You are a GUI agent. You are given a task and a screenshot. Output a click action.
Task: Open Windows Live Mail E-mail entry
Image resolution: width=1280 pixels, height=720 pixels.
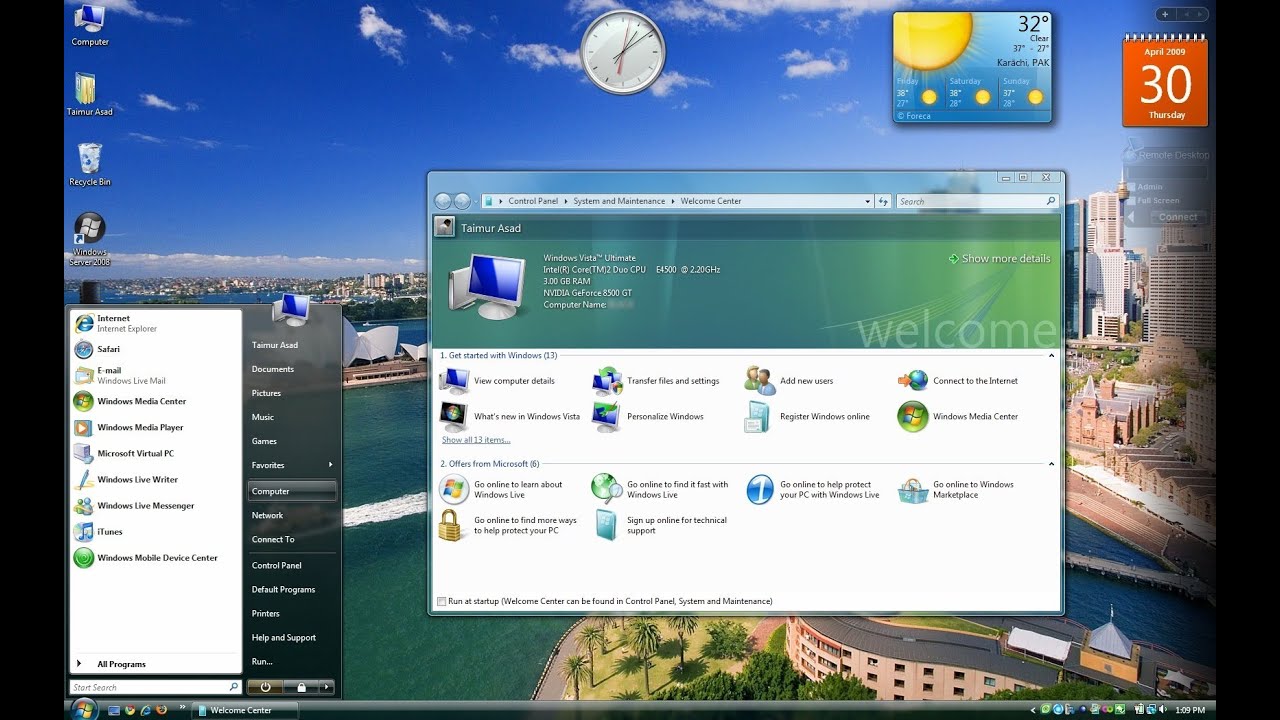tap(155, 375)
